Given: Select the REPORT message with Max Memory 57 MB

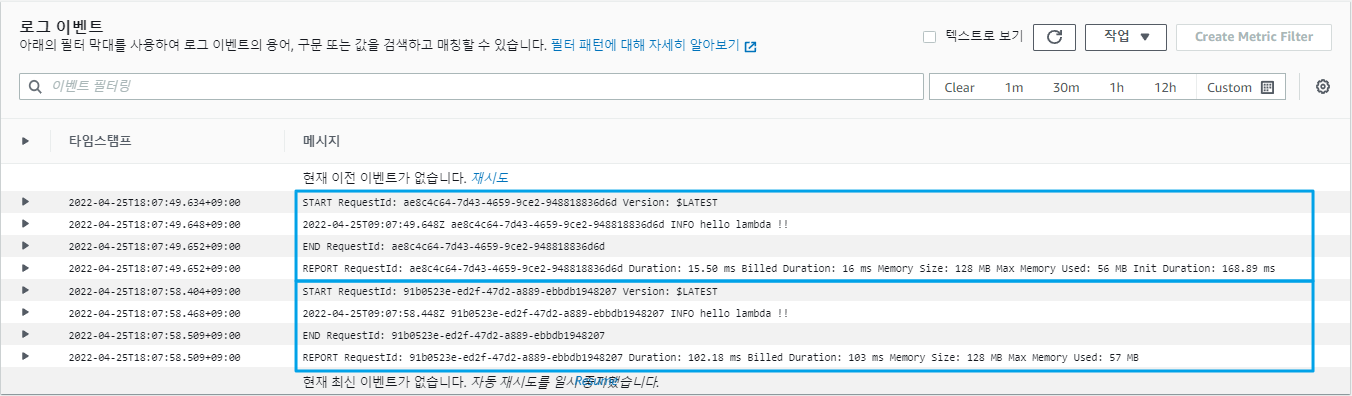Looking at the screenshot, I should (720, 358).
